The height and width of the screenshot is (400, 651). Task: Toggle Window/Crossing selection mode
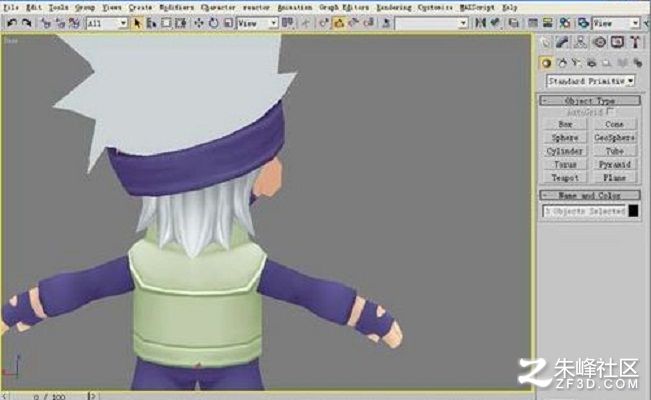181,23
